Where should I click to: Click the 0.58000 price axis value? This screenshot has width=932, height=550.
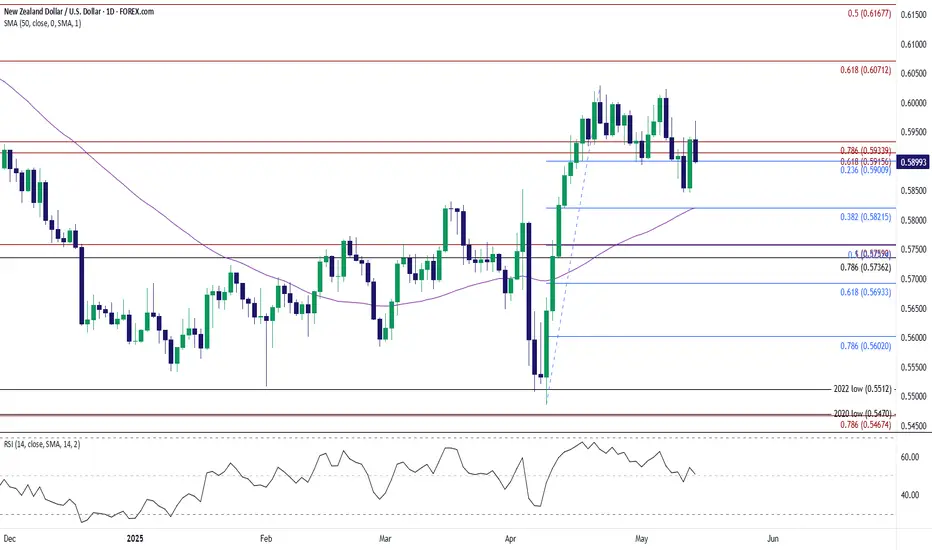coord(914,221)
